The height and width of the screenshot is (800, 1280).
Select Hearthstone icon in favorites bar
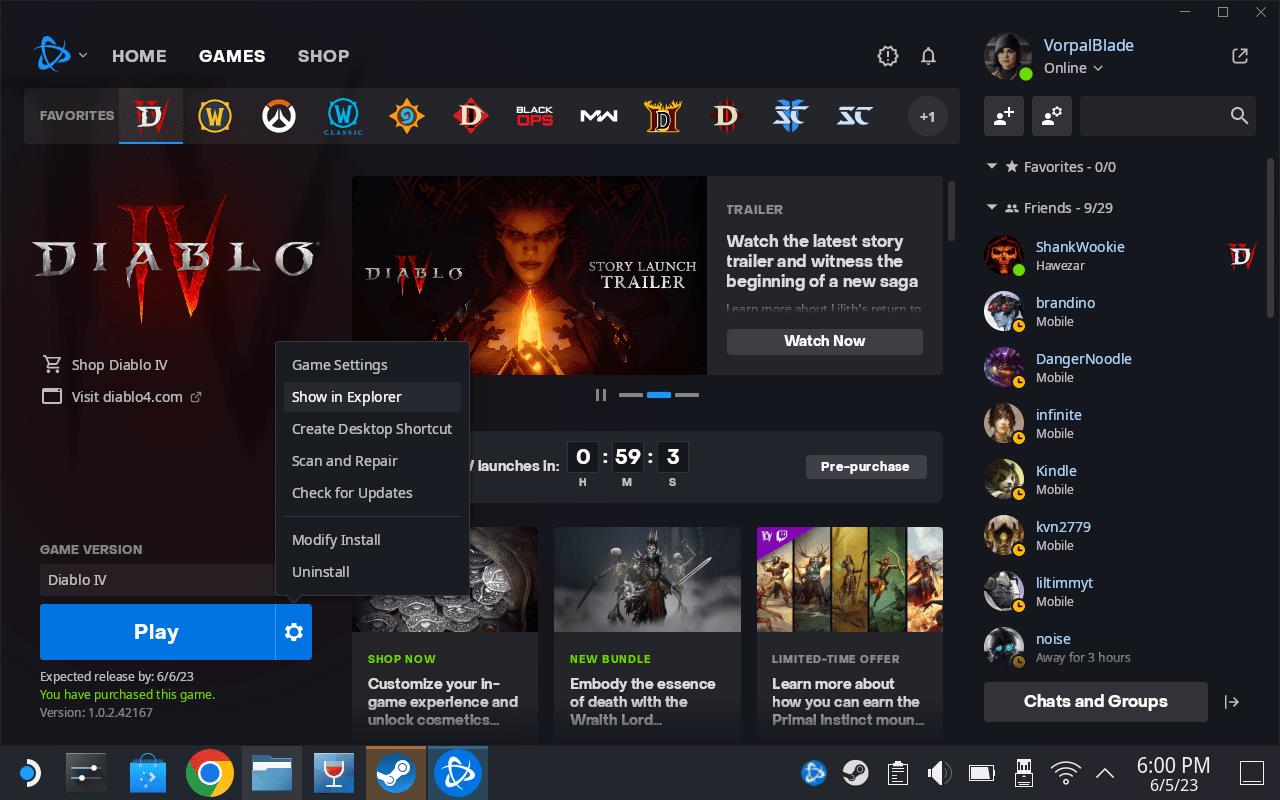click(406, 116)
